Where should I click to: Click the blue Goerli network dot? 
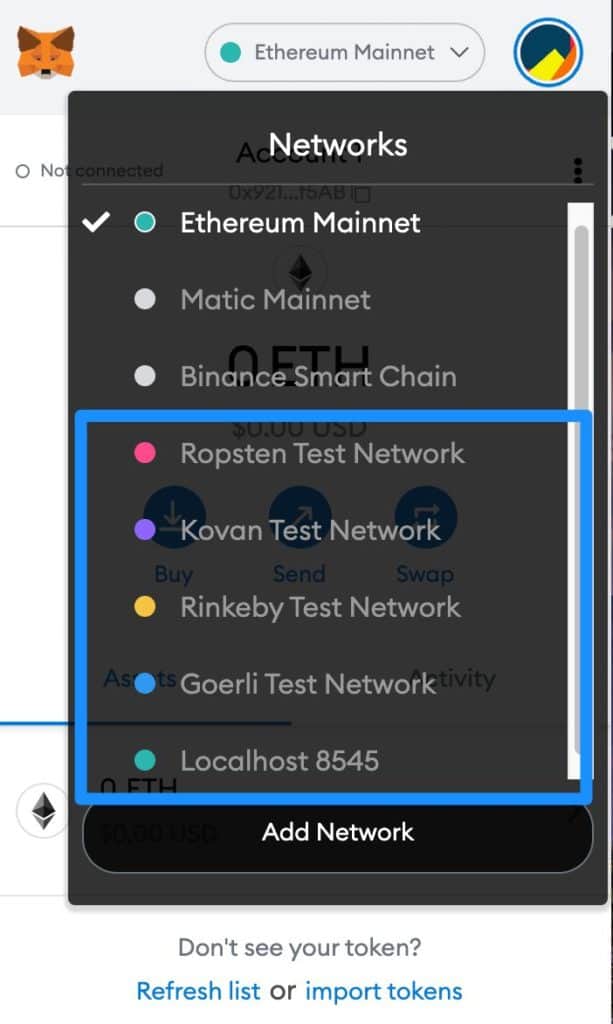pyautogui.click(x=145, y=684)
